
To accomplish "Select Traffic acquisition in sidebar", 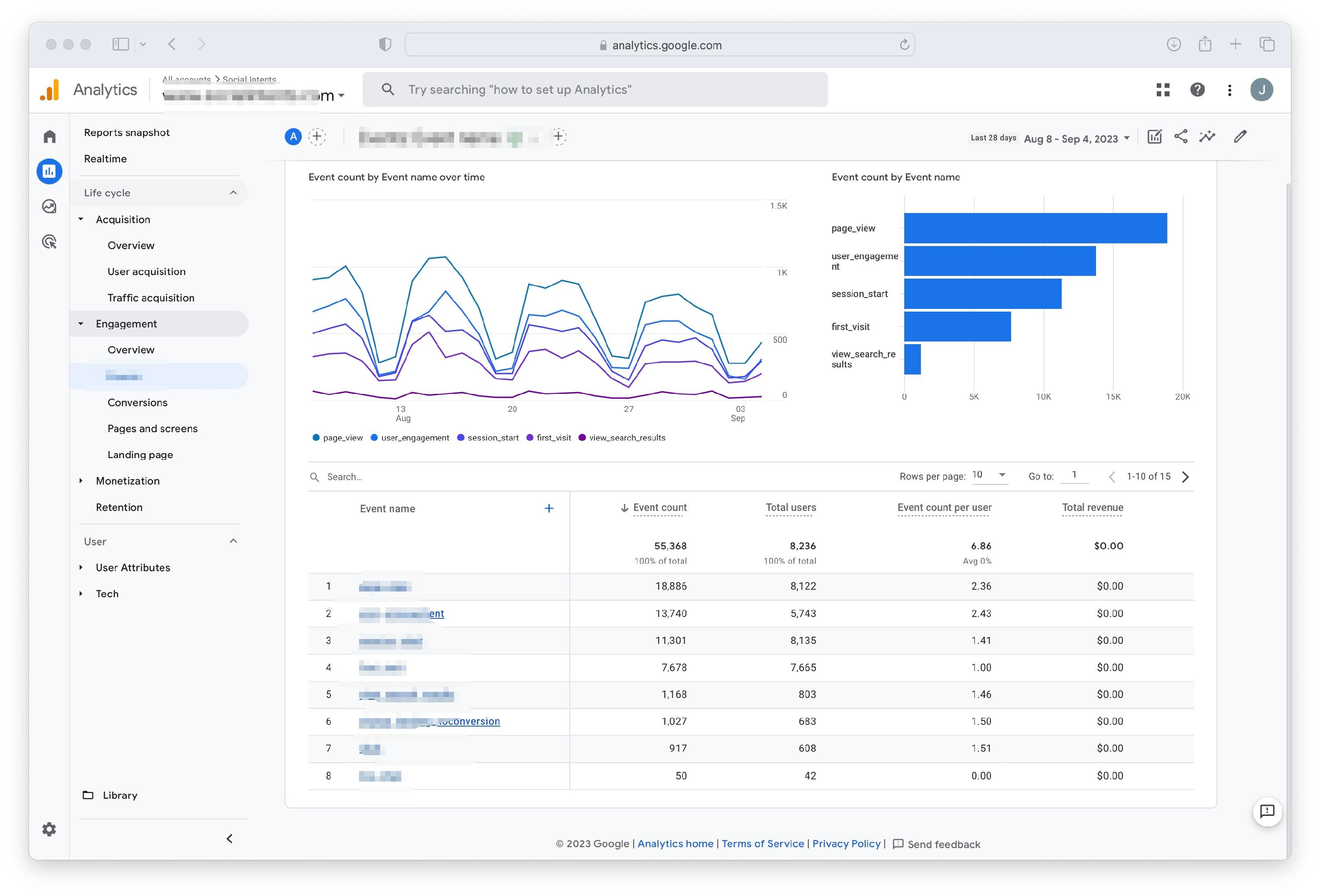I will pos(150,298).
